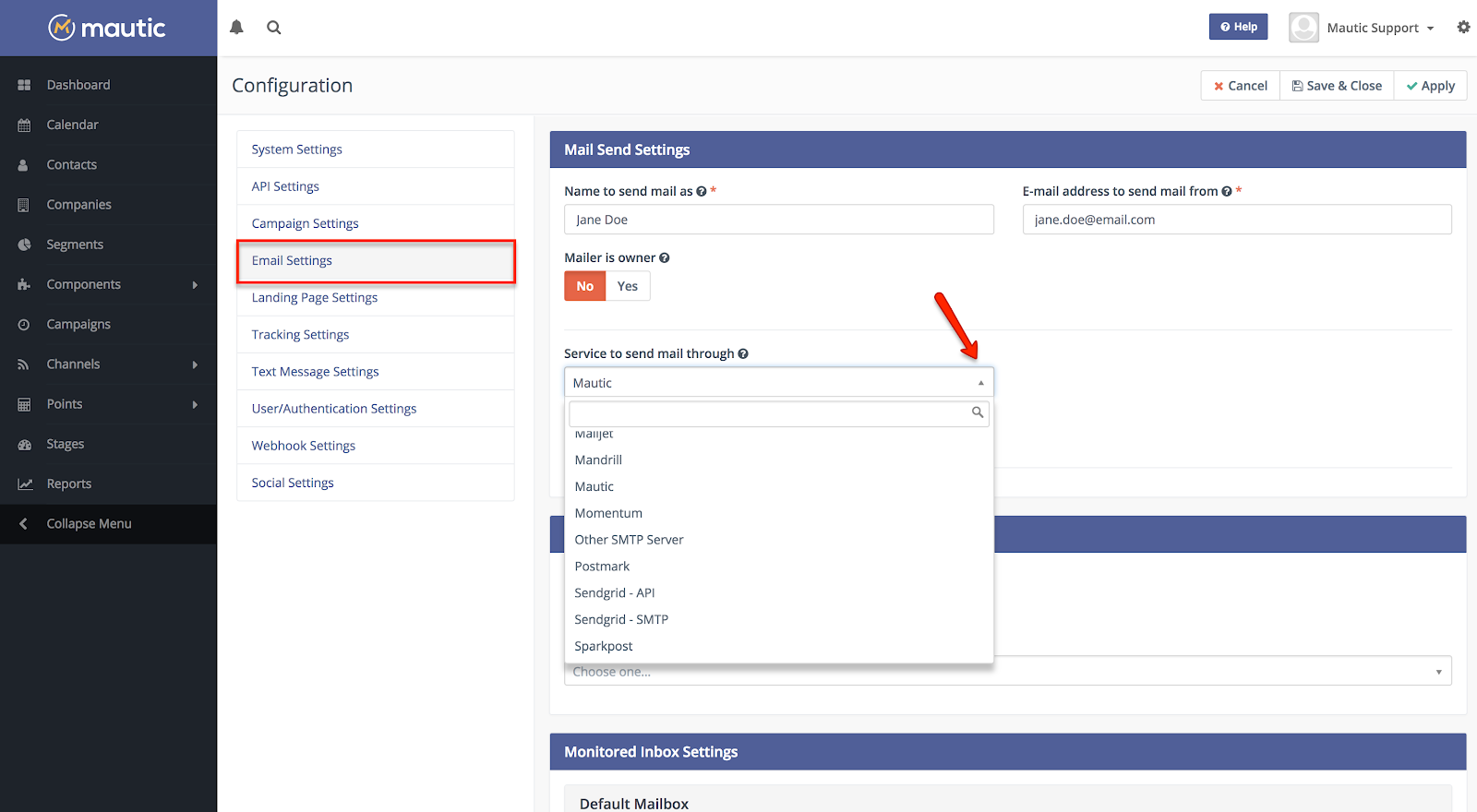This screenshot has height=812, width=1477.
Task: Click the Cancel button
Action: tap(1240, 86)
